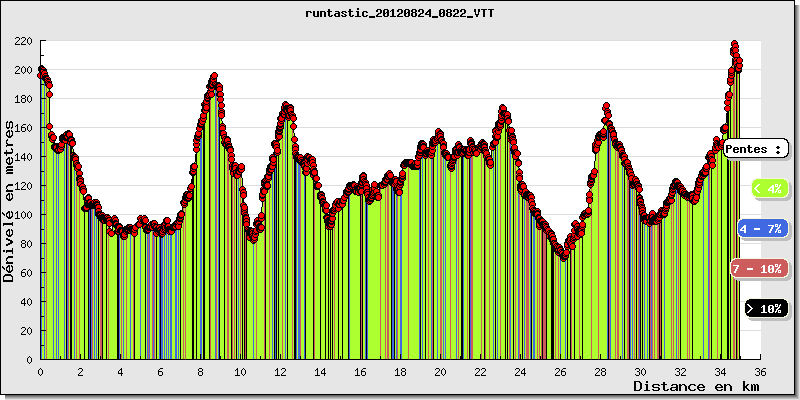Click the peak data point near 28 km
The height and width of the screenshot is (400, 800).
(x=606, y=106)
